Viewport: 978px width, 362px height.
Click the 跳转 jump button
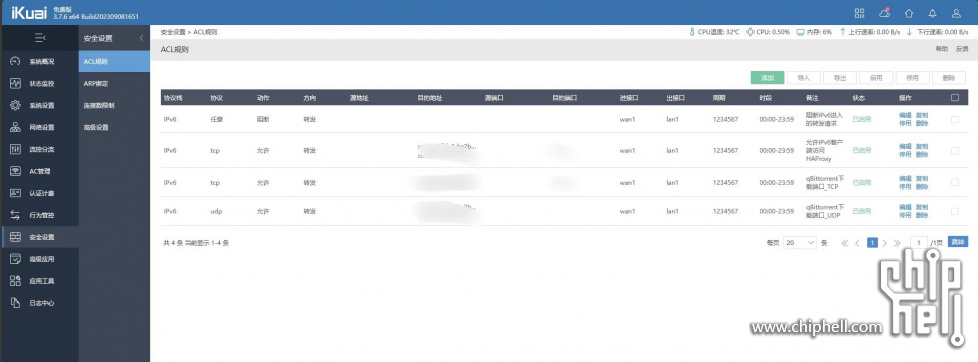pos(957,242)
